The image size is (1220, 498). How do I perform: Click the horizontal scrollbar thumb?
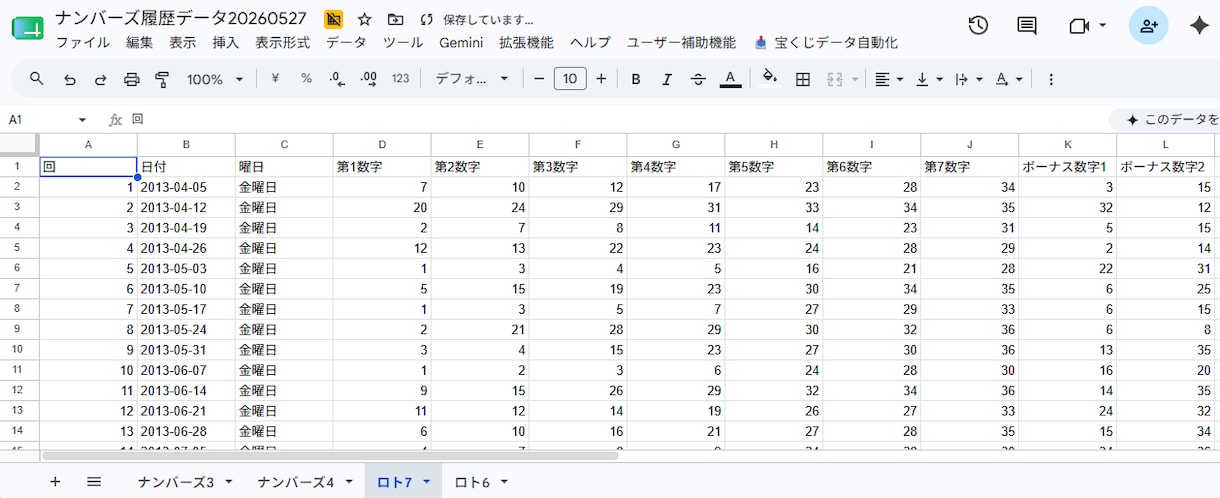coord(329,455)
